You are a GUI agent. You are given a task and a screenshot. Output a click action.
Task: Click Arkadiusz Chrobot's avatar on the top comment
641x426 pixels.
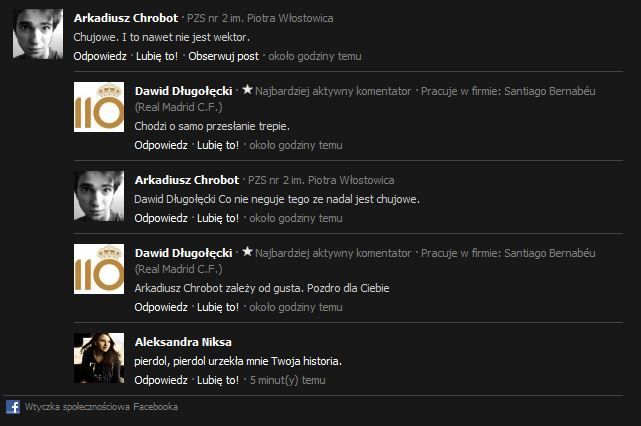click(38, 34)
